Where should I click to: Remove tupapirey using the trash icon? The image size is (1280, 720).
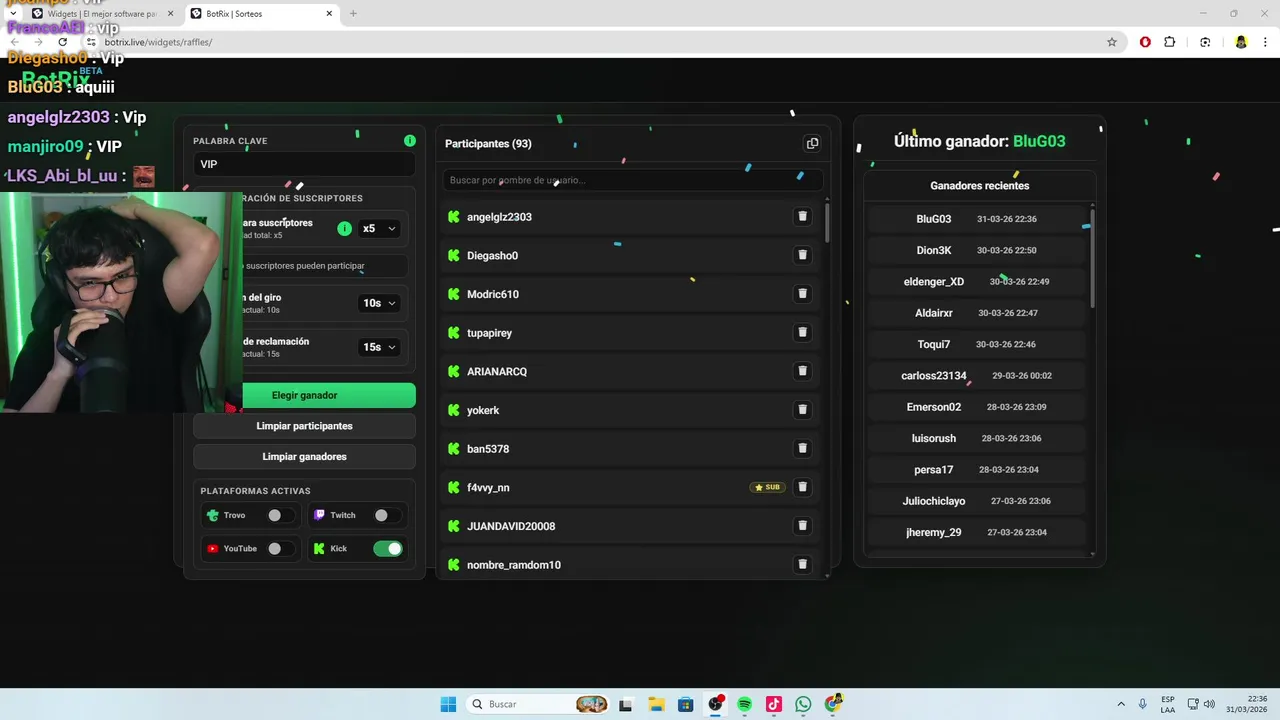[x=802, y=332]
